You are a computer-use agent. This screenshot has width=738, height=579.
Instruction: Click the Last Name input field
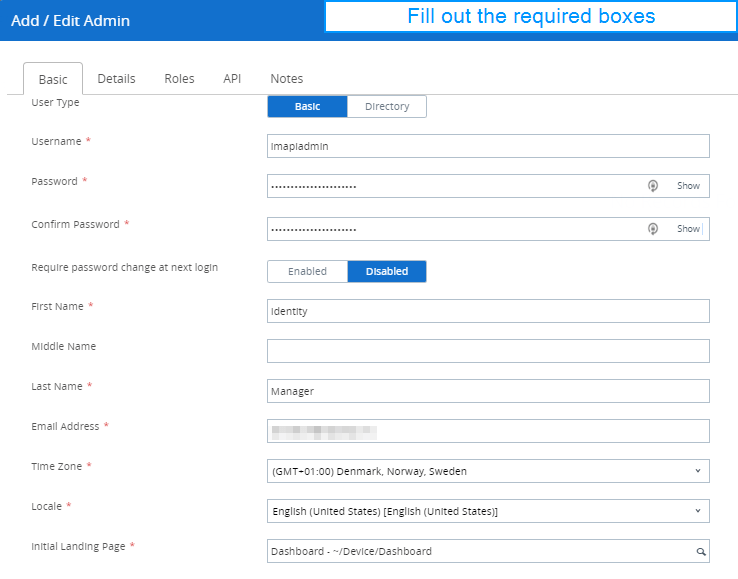click(488, 391)
